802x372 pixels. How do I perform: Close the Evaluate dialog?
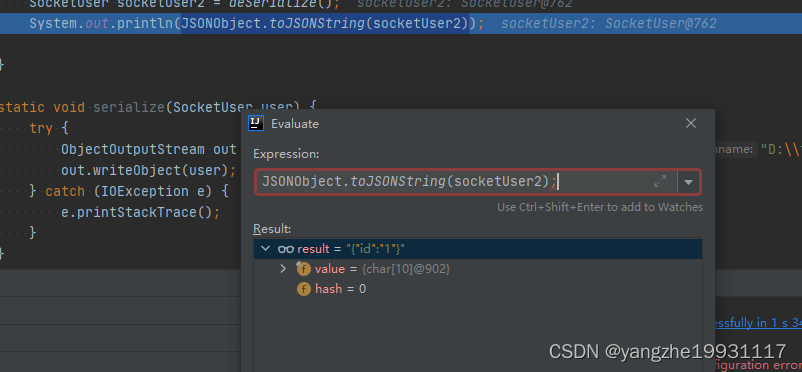(x=691, y=123)
